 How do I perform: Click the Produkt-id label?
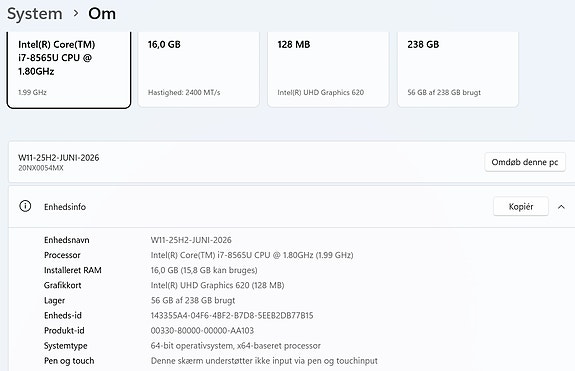point(64,330)
